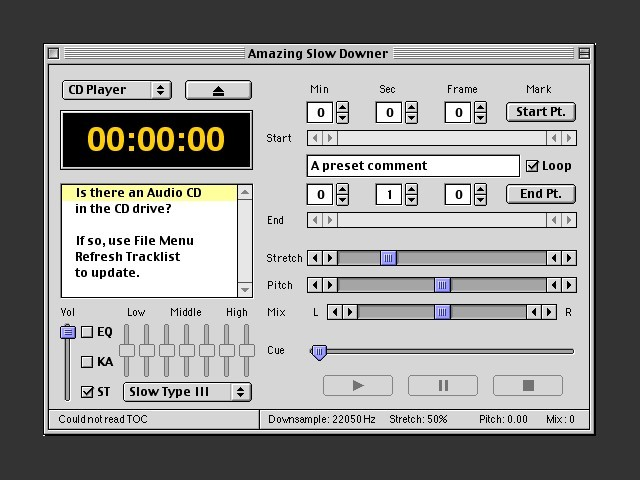Click the start Min value field
The image size is (640, 480).
coord(320,112)
